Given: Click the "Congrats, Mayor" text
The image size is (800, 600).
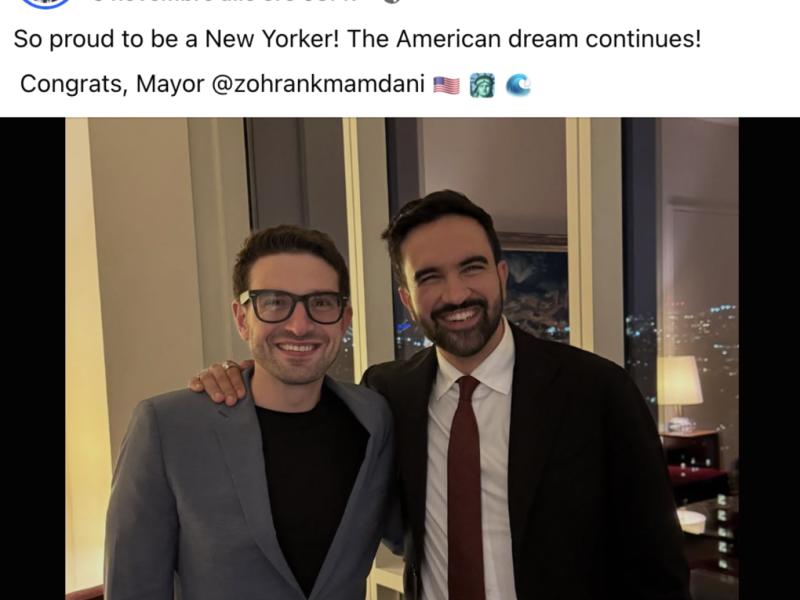Looking at the screenshot, I should [112, 84].
